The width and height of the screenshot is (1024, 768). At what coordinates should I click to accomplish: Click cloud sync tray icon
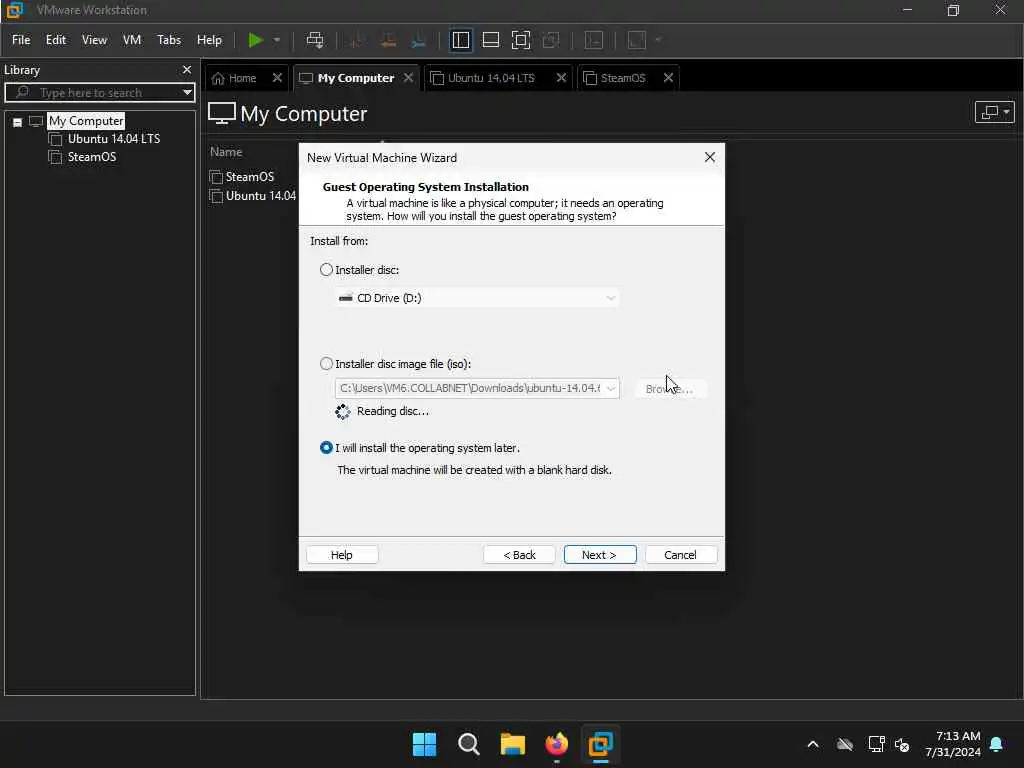point(845,744)
